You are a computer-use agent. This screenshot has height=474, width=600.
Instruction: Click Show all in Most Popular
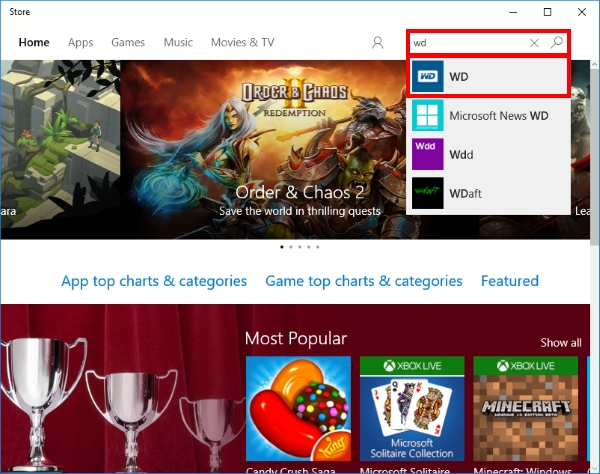[x=561, y=342]
